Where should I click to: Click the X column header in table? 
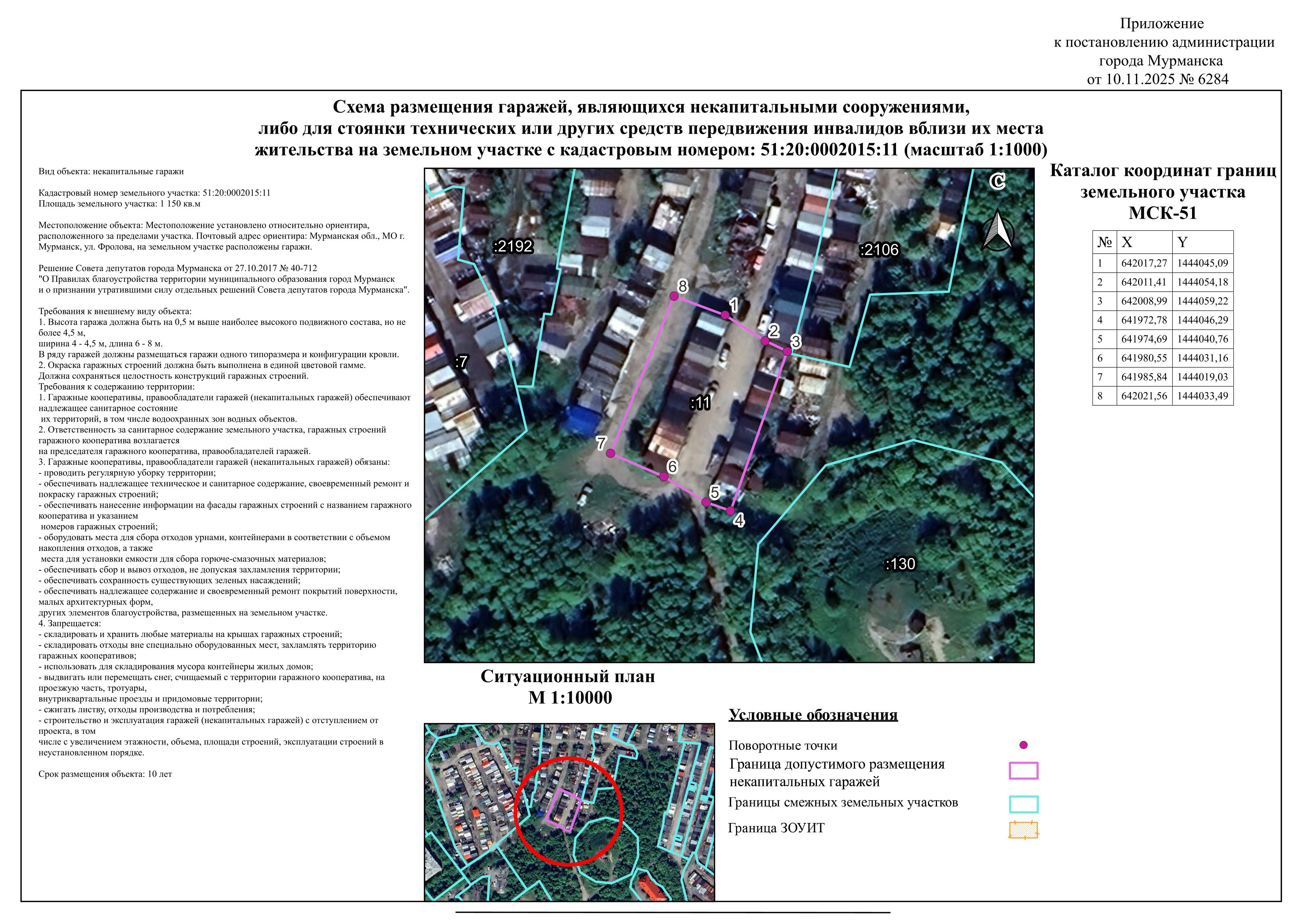point(1127,243)
